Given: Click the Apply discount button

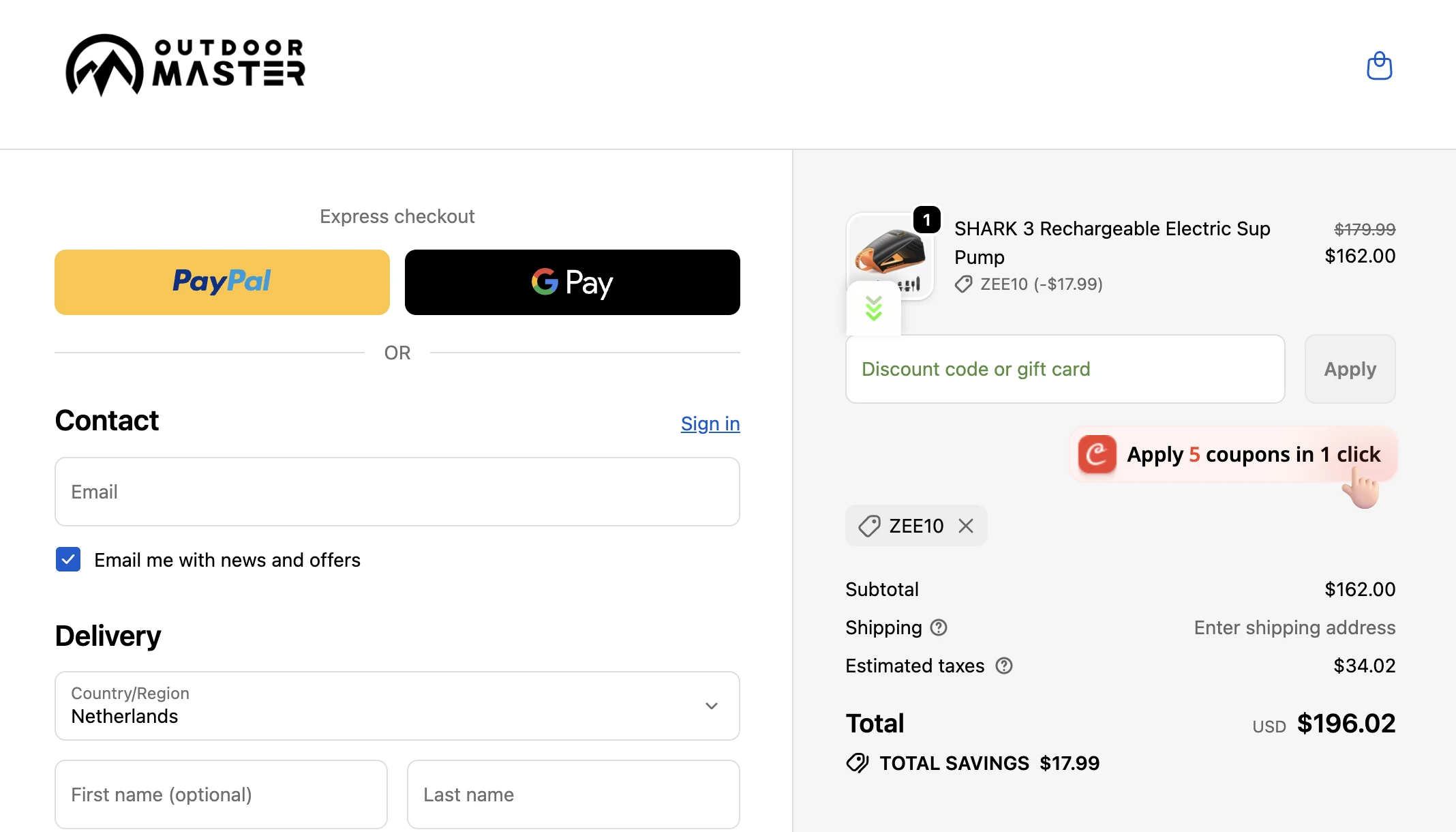Looking at the screenshot, I should click(1350, 369).
